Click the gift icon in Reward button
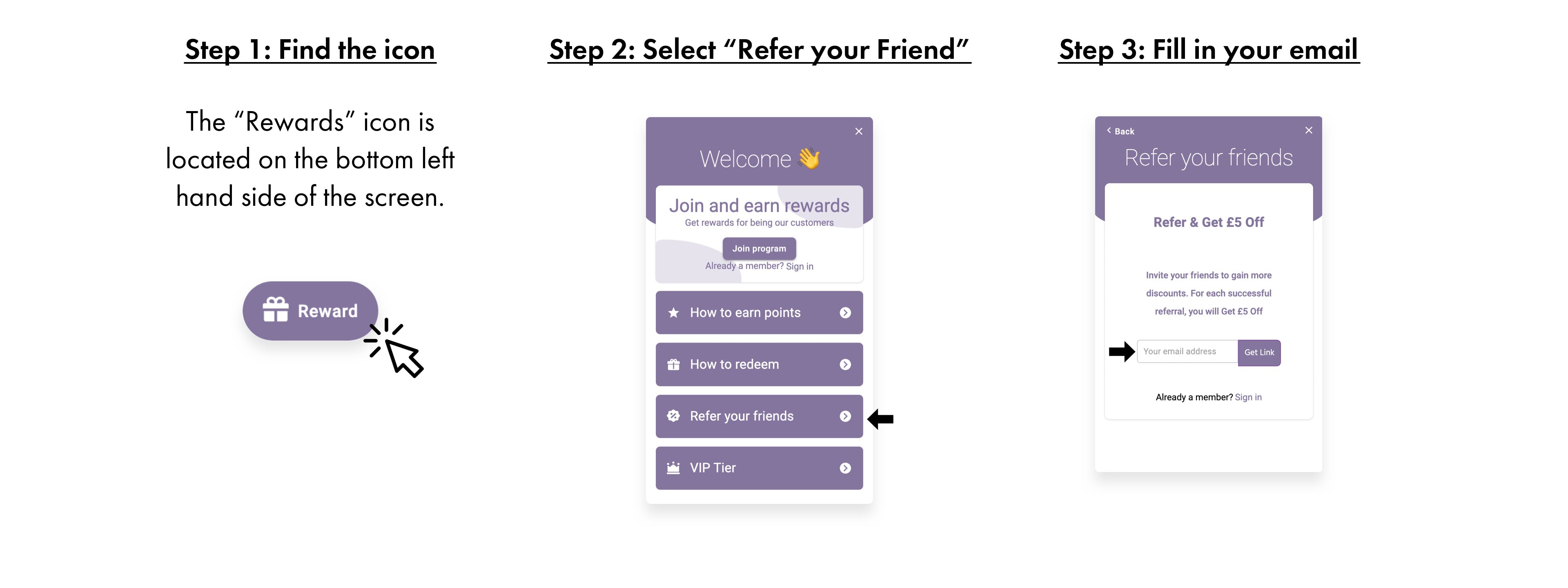This screenshot has width=1568, height=588. 275,310
